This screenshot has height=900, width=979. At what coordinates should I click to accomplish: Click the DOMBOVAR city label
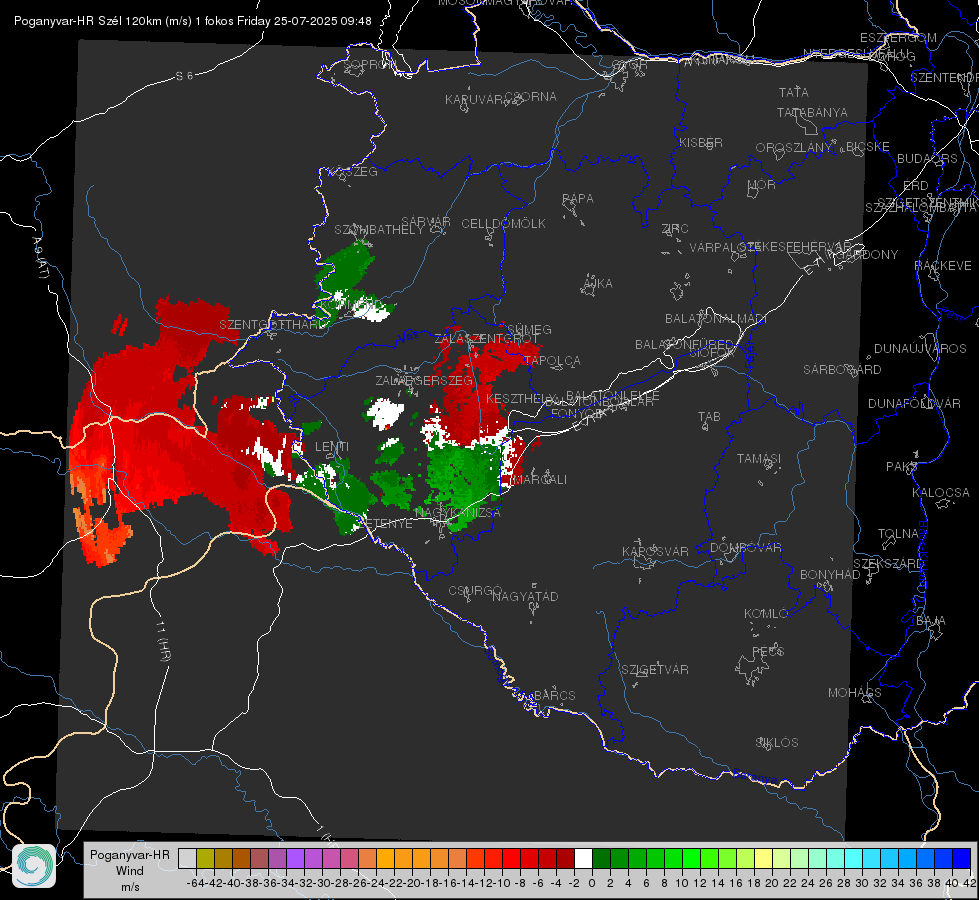point(746,548)
